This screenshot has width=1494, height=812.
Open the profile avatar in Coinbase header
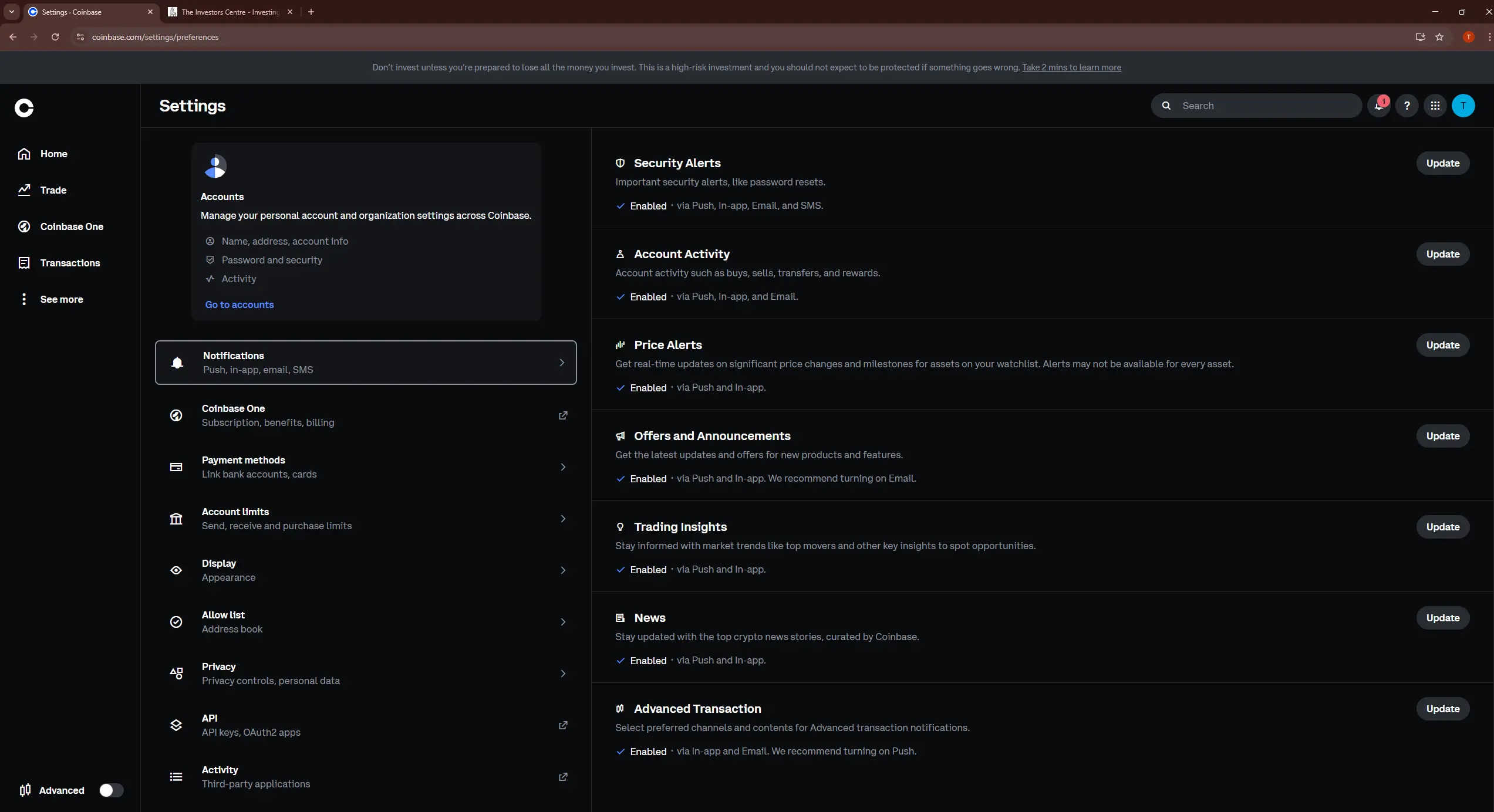coord(1463,106)
